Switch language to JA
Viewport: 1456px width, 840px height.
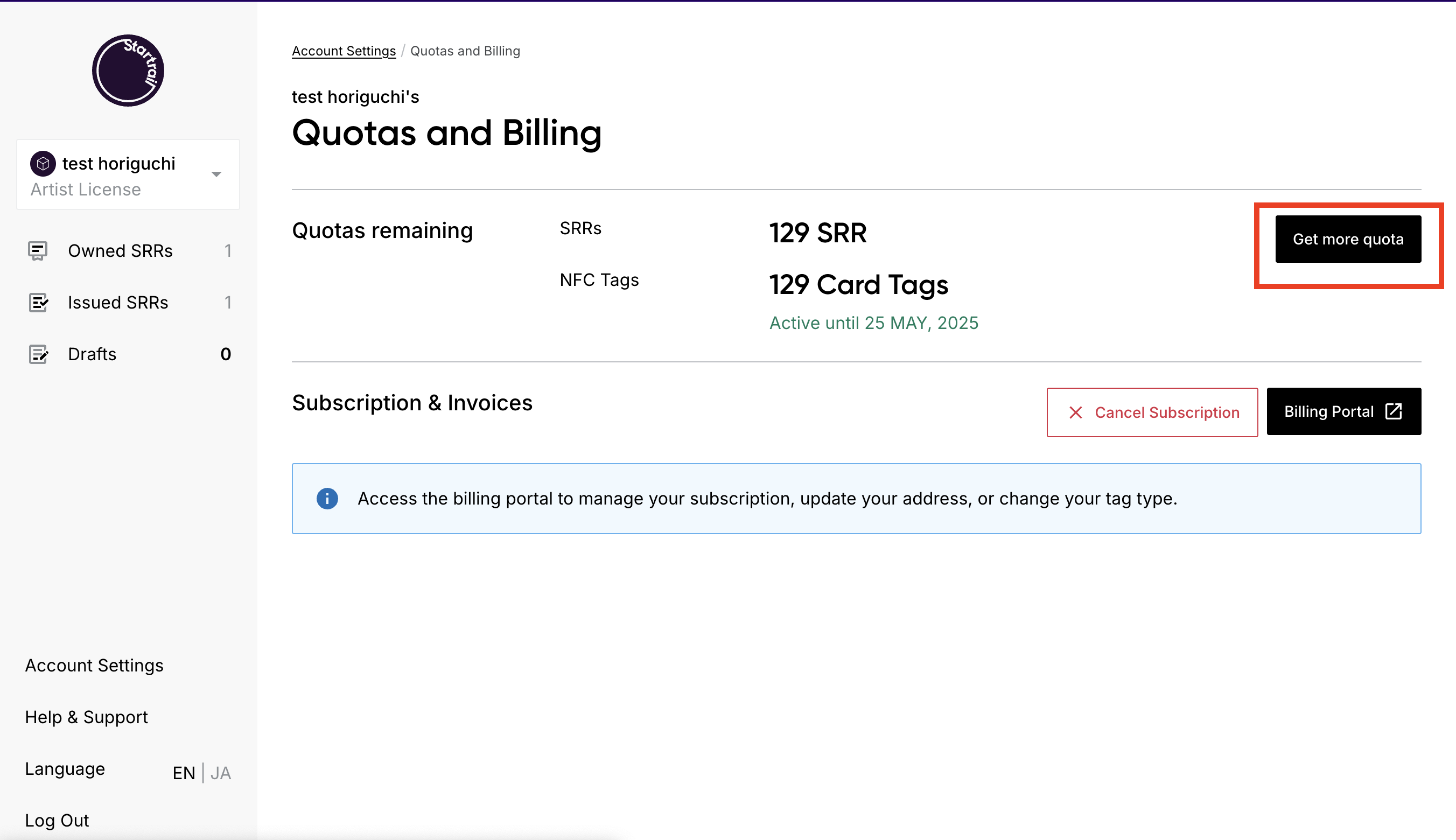221,773
